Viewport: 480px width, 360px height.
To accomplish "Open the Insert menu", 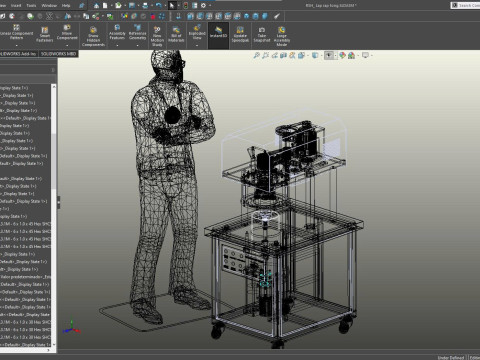I will point(16,5).
